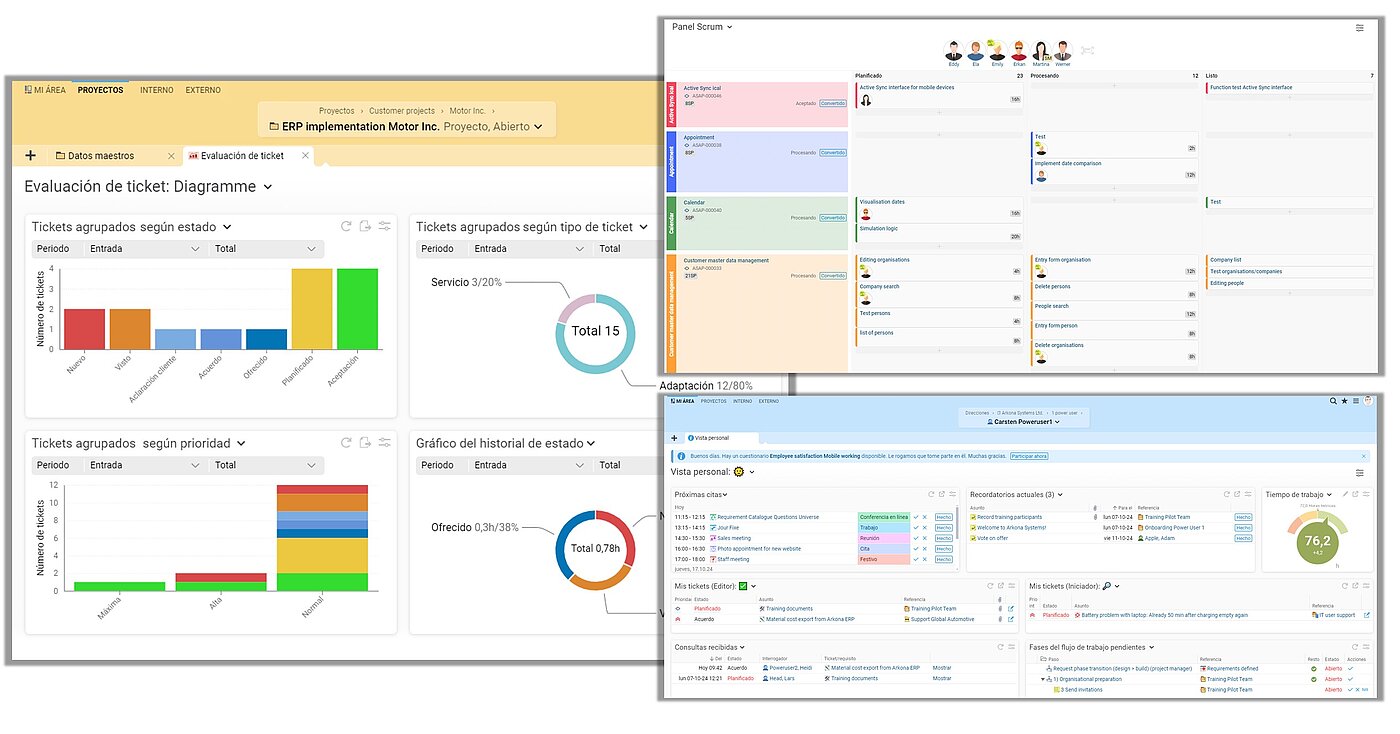The width and height of the screenshot is (1400, 734).
Task: Open Vista personal layout settings sliders icon
Action: pos(1359,473)
